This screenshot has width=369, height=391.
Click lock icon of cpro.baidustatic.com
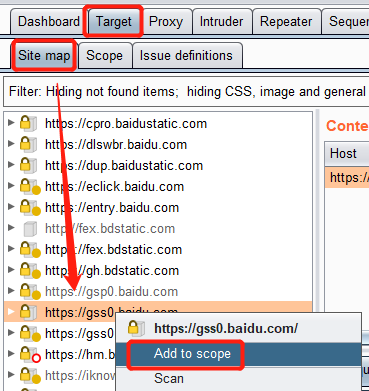tap(28, 123)
